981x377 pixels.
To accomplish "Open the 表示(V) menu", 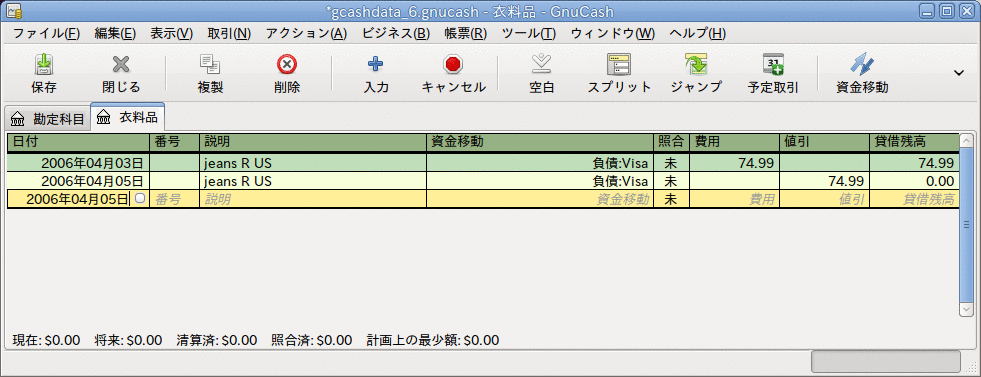I will (171, 34).
